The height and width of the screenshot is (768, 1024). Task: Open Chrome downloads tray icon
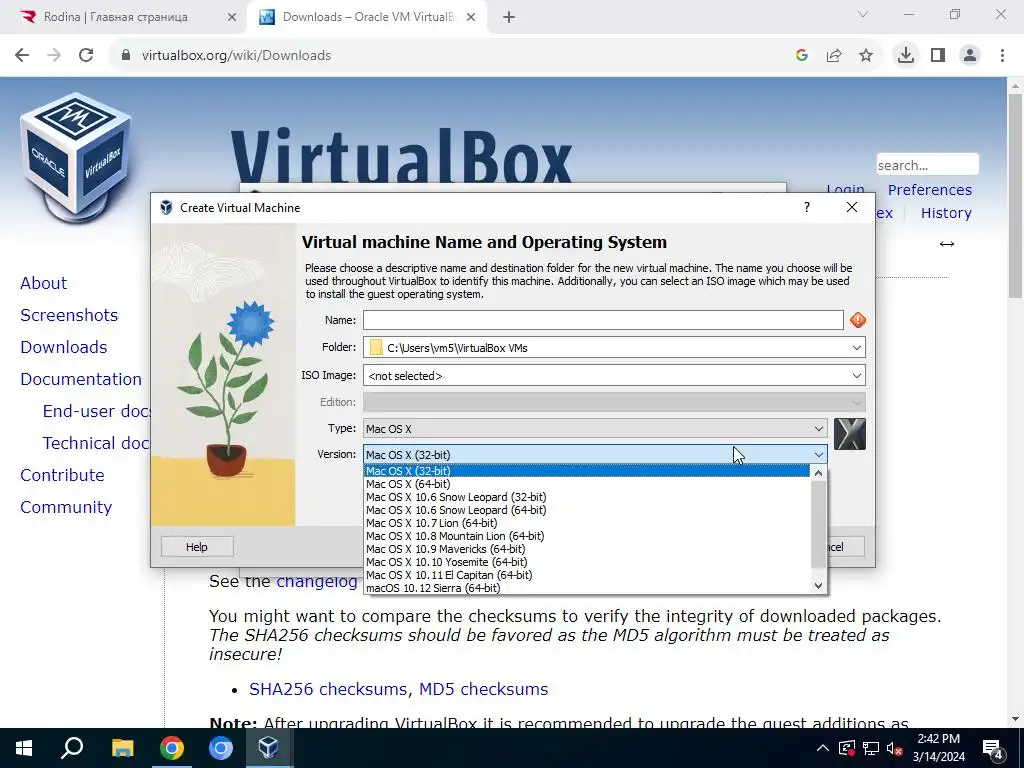[906, 56]
